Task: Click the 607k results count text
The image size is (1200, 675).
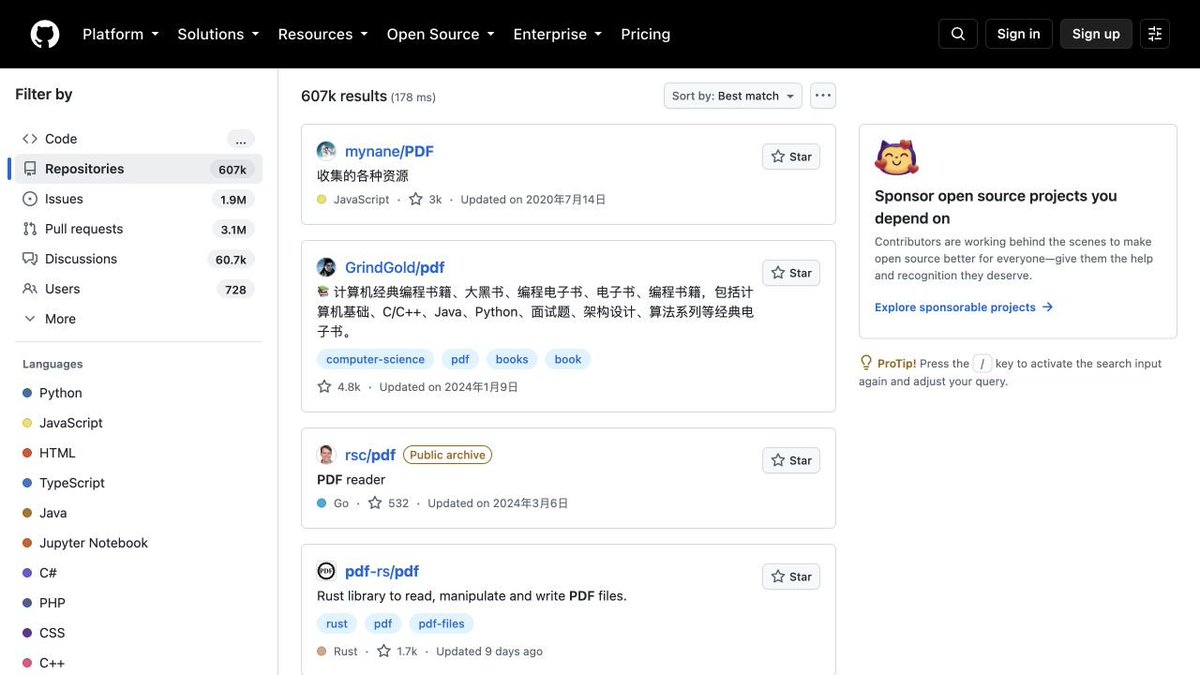Action: tap(344, 96)
